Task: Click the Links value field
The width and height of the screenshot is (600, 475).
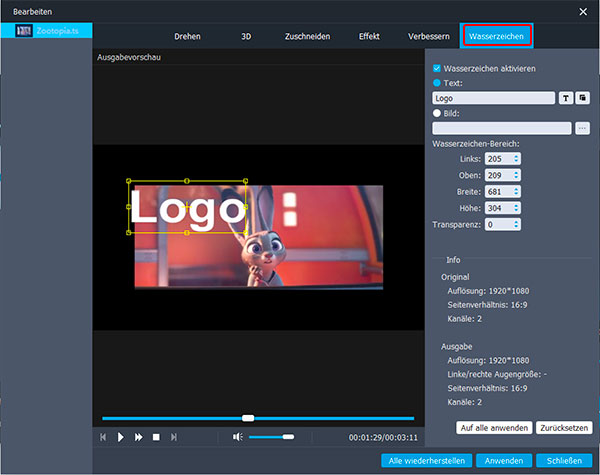Action: tap(499, 159)
